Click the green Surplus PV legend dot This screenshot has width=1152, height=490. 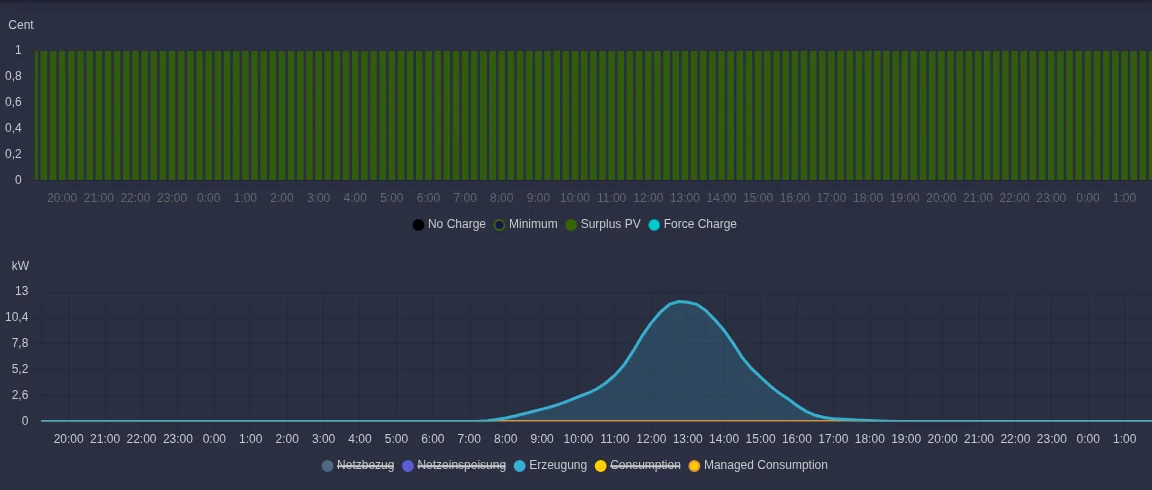(x=571, y=225)
